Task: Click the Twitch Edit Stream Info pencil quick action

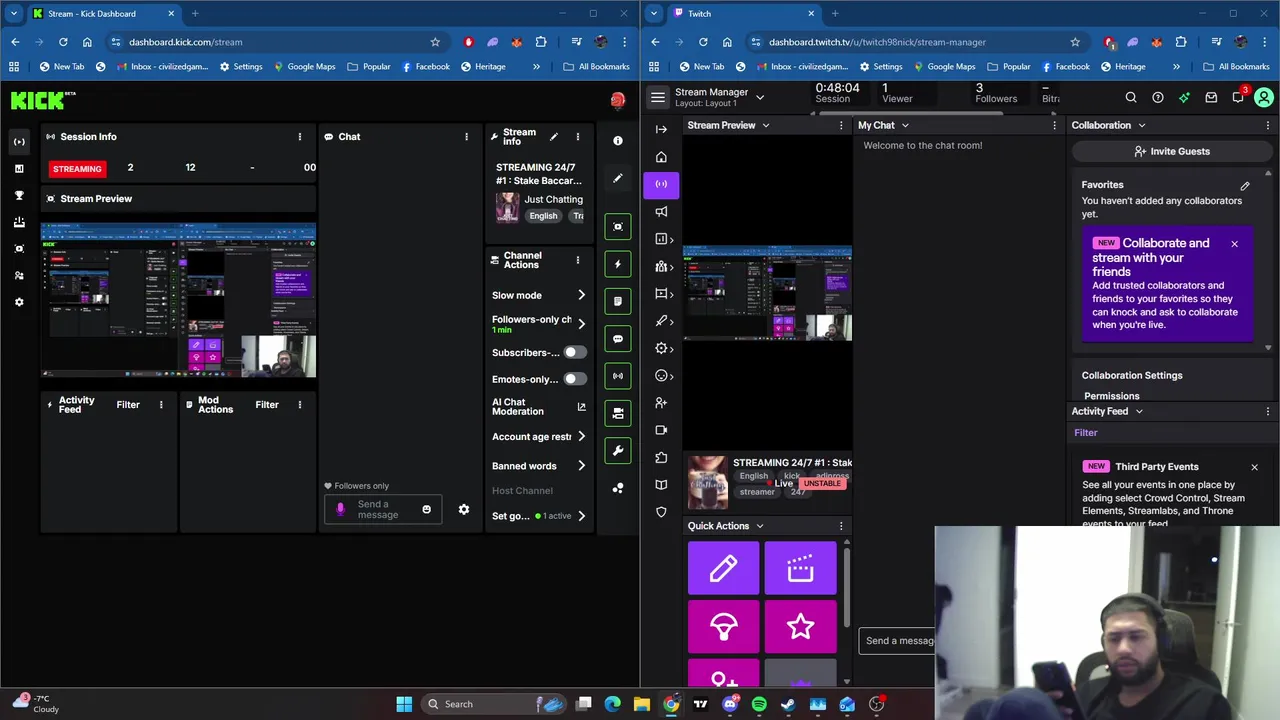Action: (724, 569)
